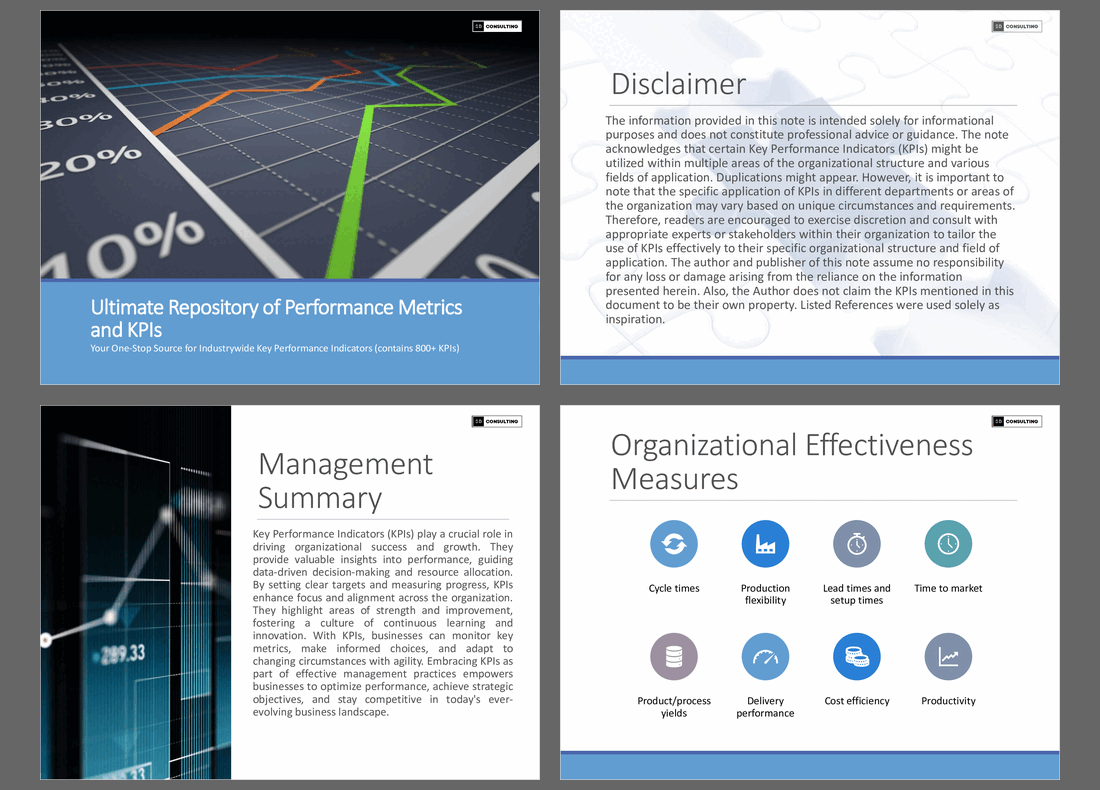Click the SB Consulting logo on the title slide

497,26
